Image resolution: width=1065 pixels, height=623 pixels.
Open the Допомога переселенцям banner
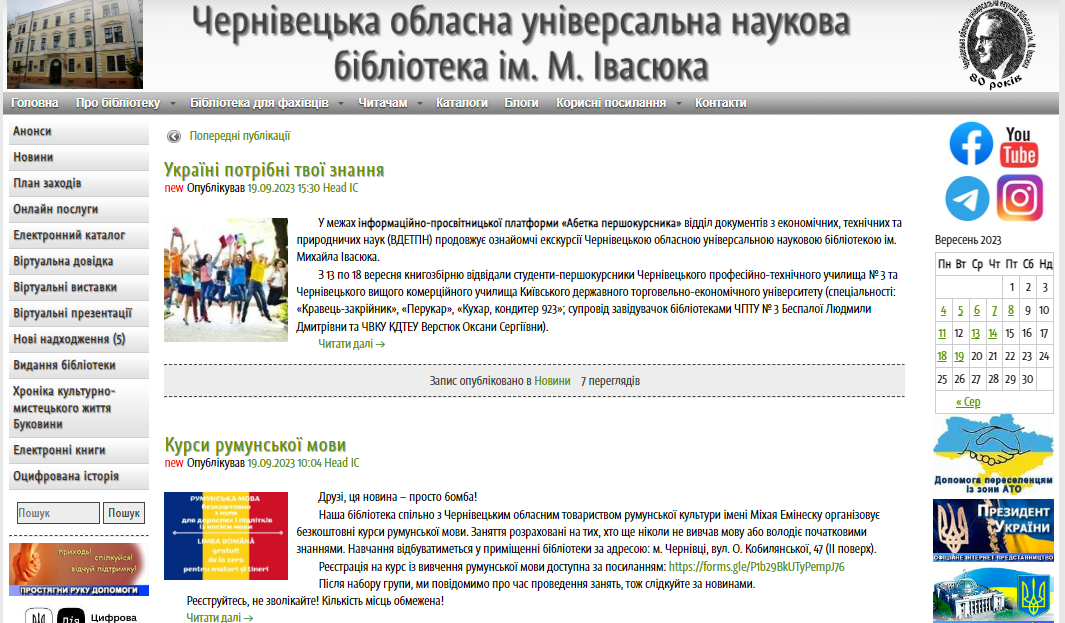pyautogui.click(x=993, y=454)
